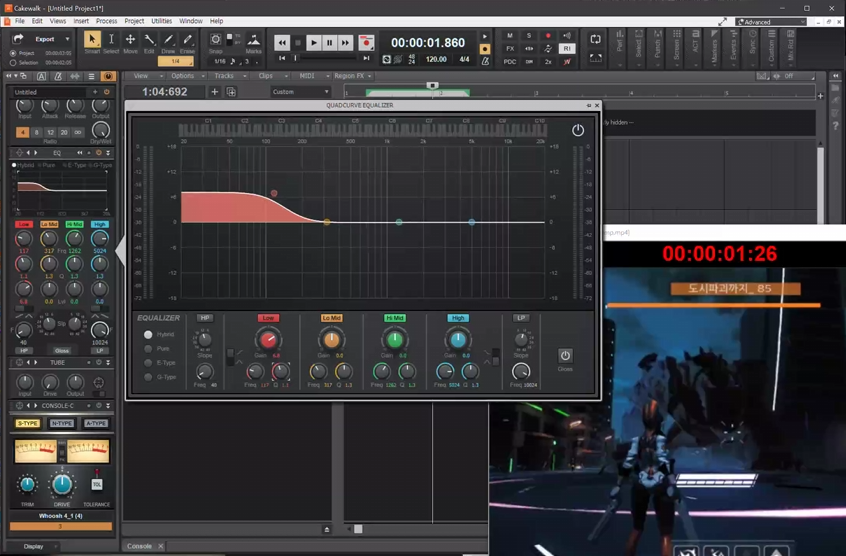The height and width of the screenshot is (556, 846).
Task: Toggle global Solo (S) in mix module
Action: [529, 36]
